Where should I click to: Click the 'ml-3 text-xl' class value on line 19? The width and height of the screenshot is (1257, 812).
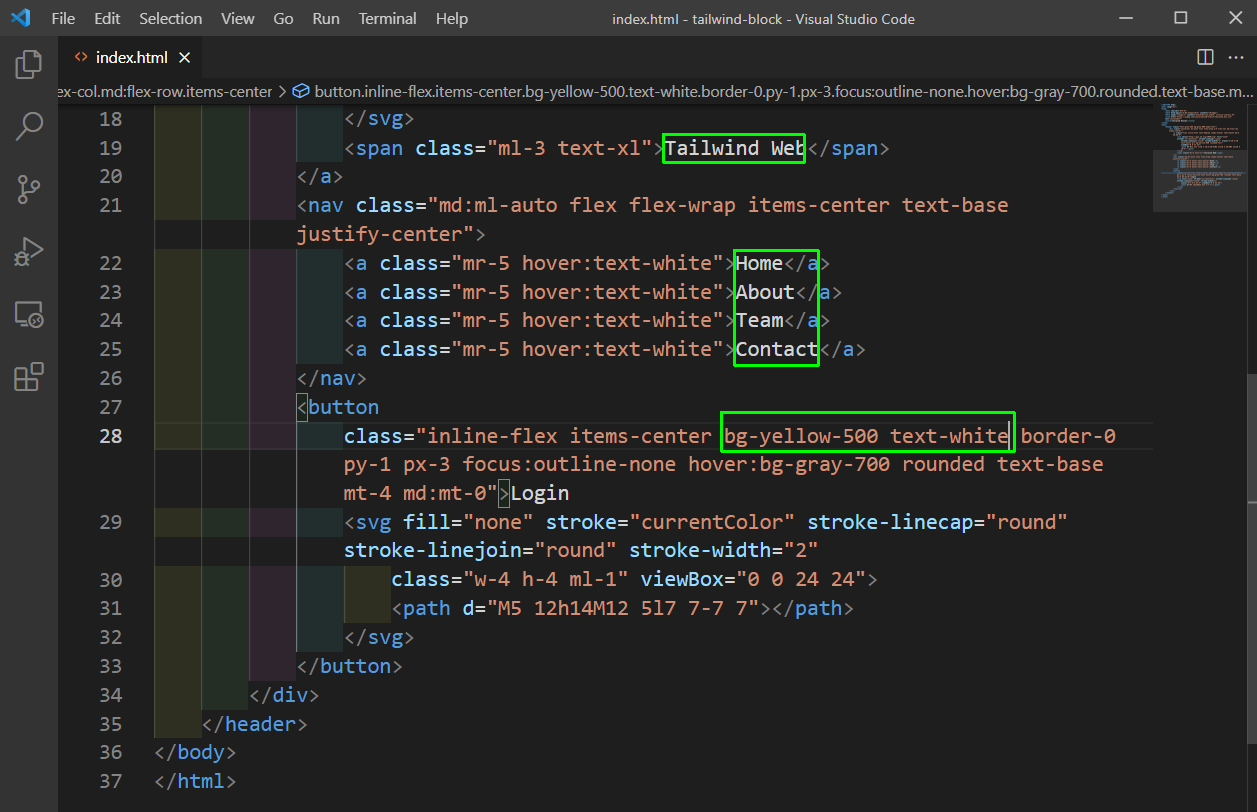pos(574,149)
